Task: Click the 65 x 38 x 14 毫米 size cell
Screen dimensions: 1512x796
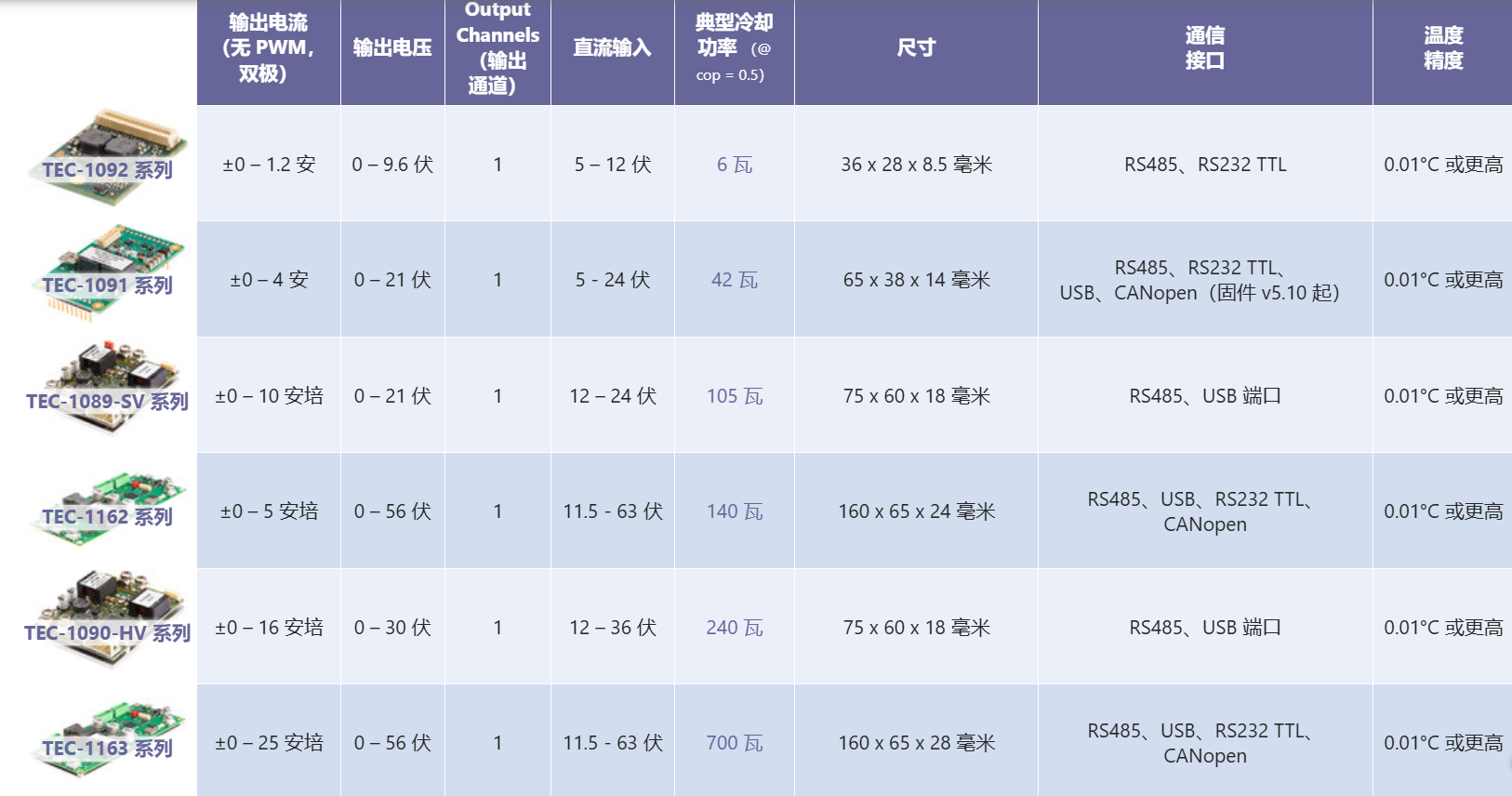Action: (x=916, y=280)
